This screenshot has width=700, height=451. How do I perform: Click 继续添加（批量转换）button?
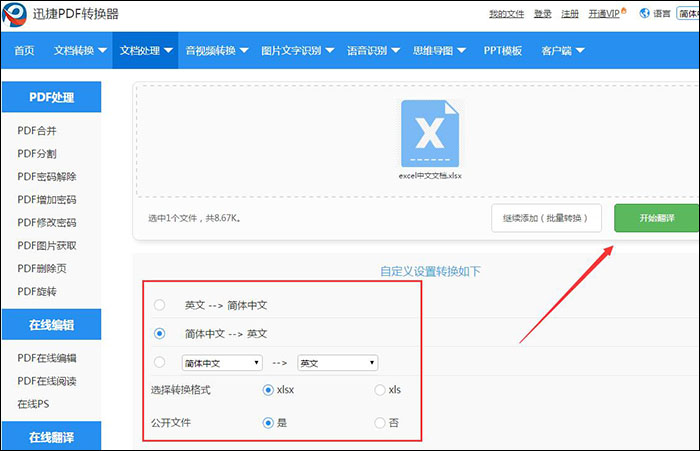click(x=546, y=218)
